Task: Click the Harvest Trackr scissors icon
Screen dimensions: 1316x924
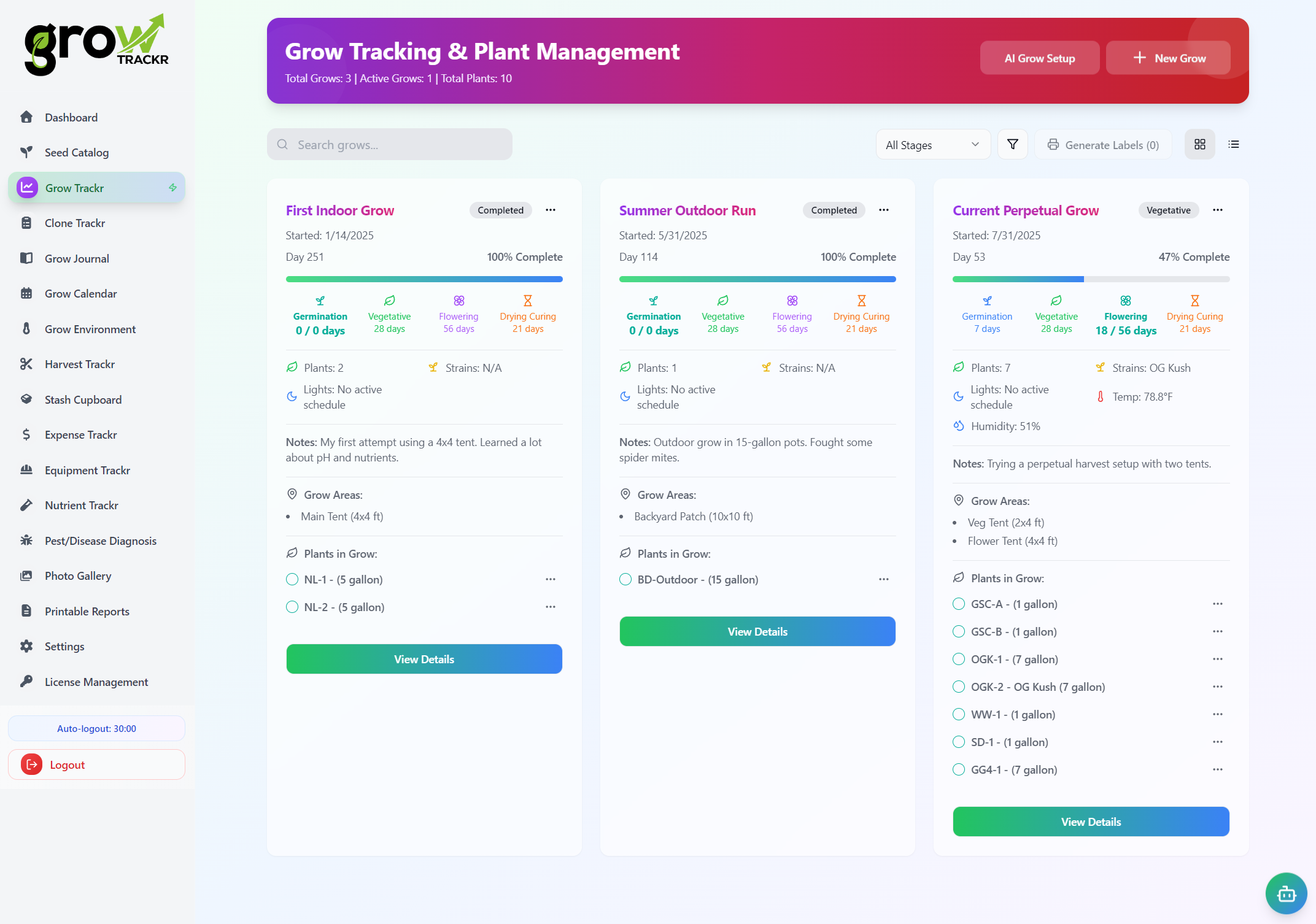Action: pyautogui.click(x=26, y=364)
